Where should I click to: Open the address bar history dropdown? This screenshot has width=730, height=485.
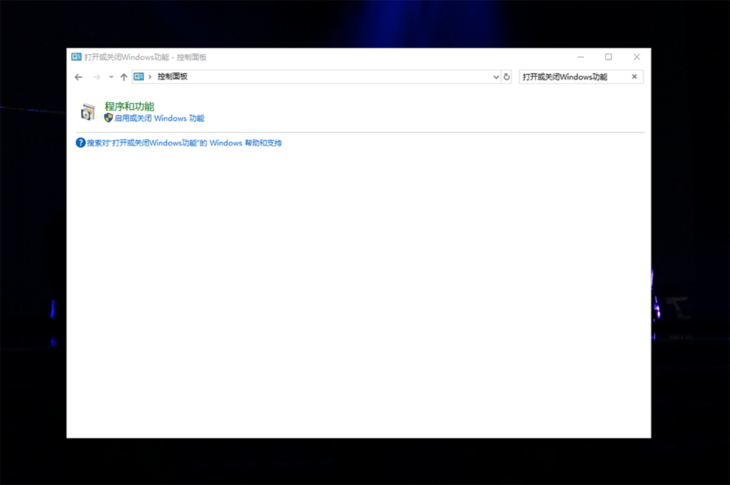point(496,77)
